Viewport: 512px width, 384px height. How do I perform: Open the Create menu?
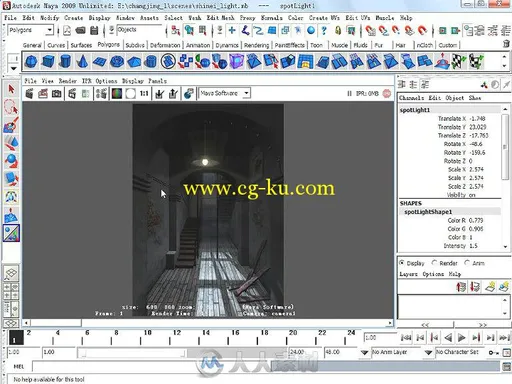[73, 18]
